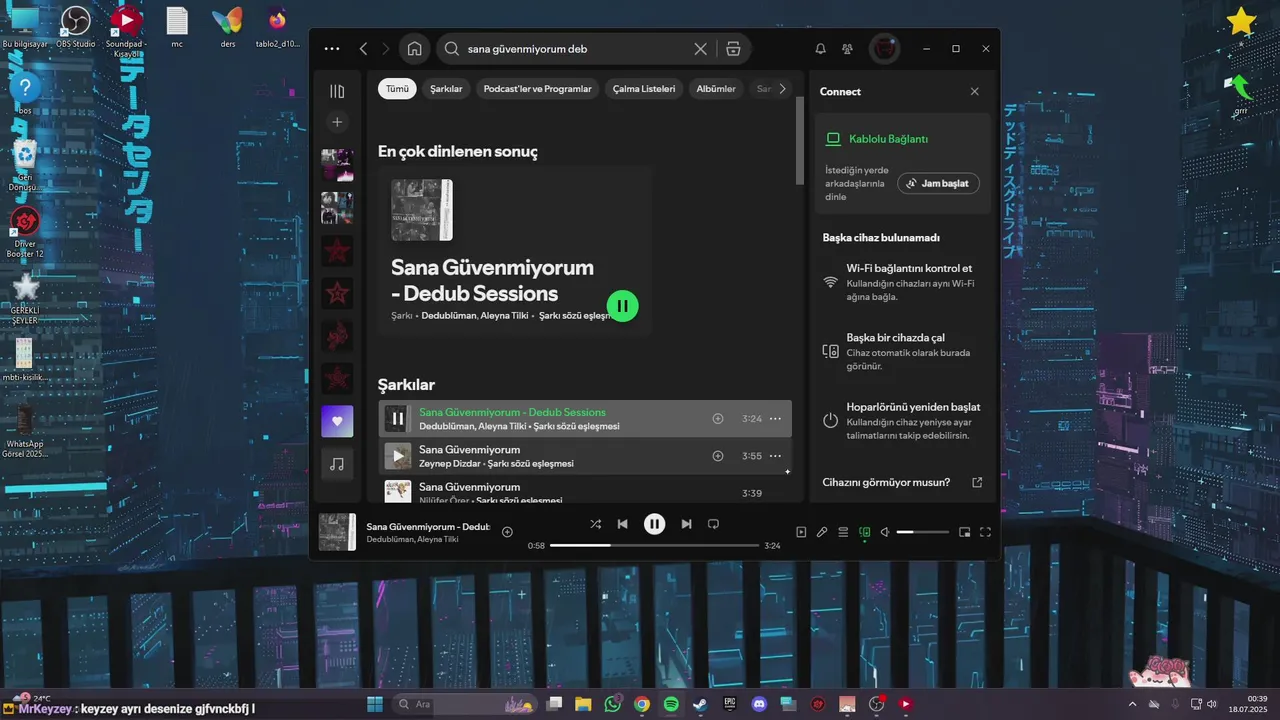Image resolution: width=1280 pixels, height=720 pixels.
Task: Open Now Playing view
Action: click(x=801, y=532)
